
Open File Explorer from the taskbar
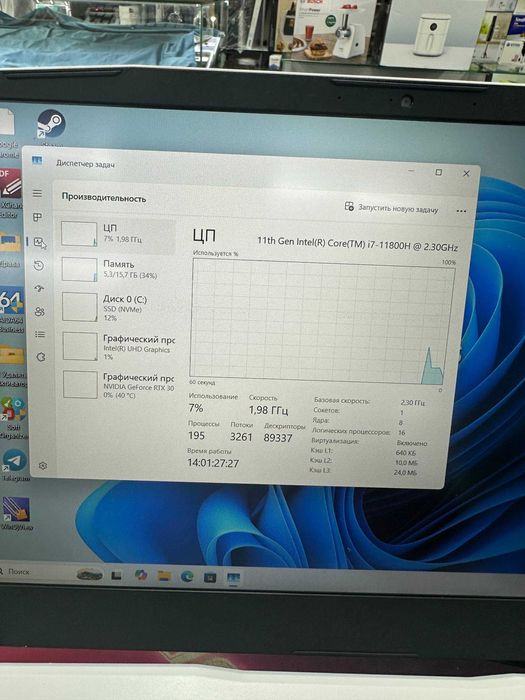pos(164,576)
